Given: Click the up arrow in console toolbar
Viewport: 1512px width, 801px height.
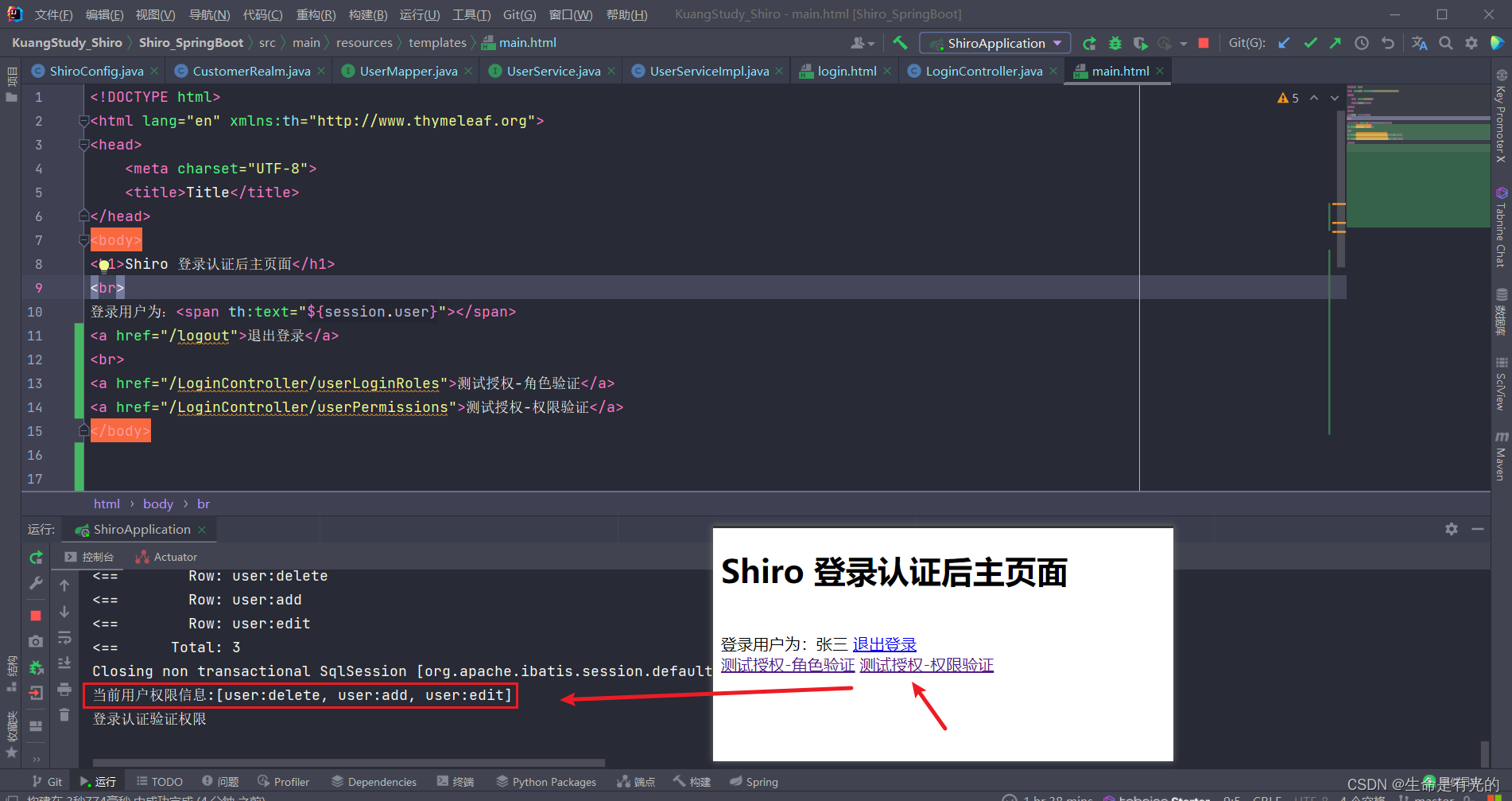Looking at the screenshot, I should (x=64, y=585).
